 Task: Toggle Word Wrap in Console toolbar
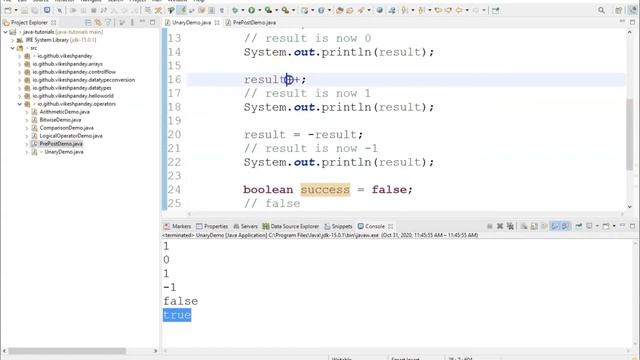point(544,226)
